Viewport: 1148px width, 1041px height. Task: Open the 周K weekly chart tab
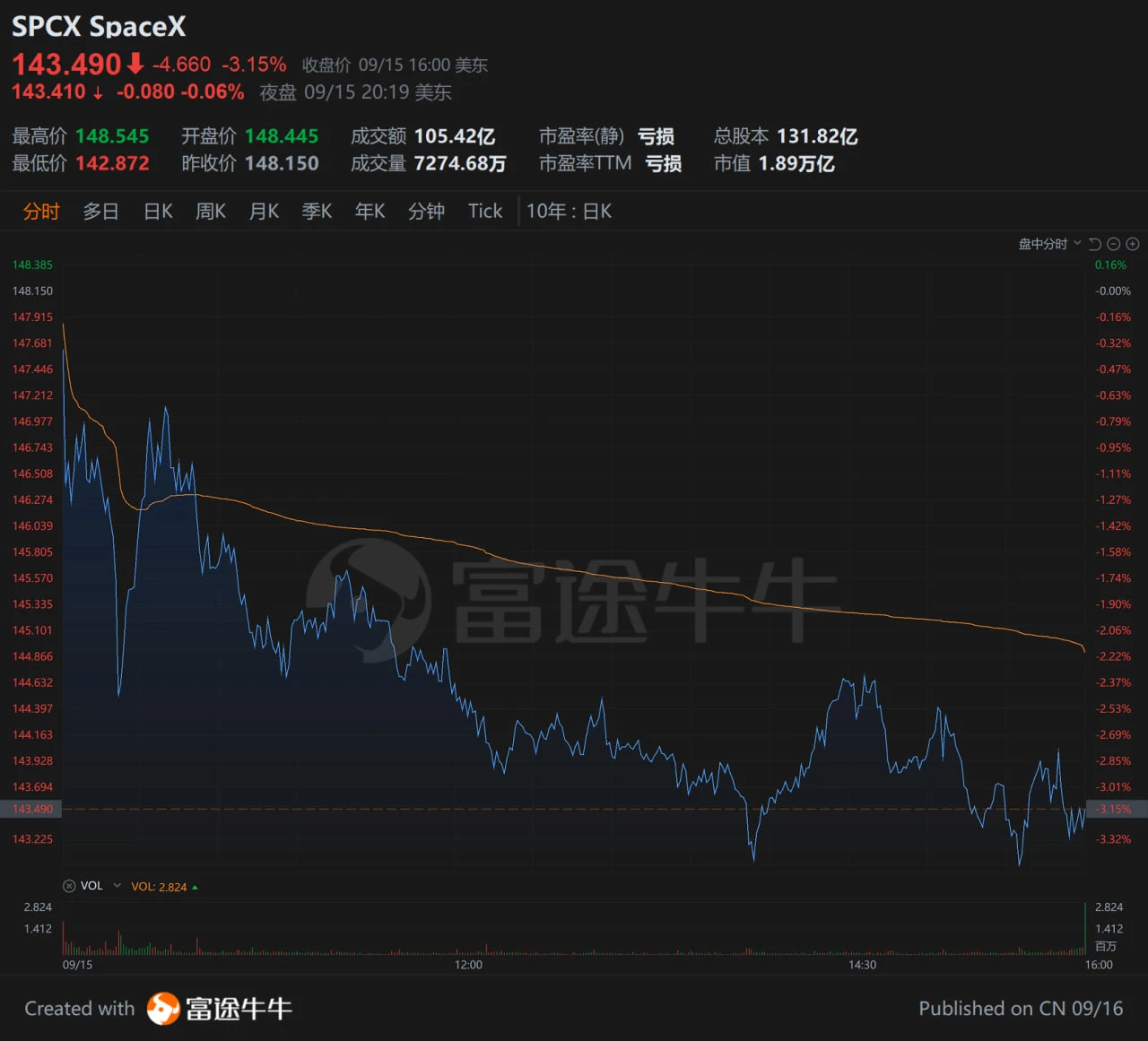[x=211, y=212]
